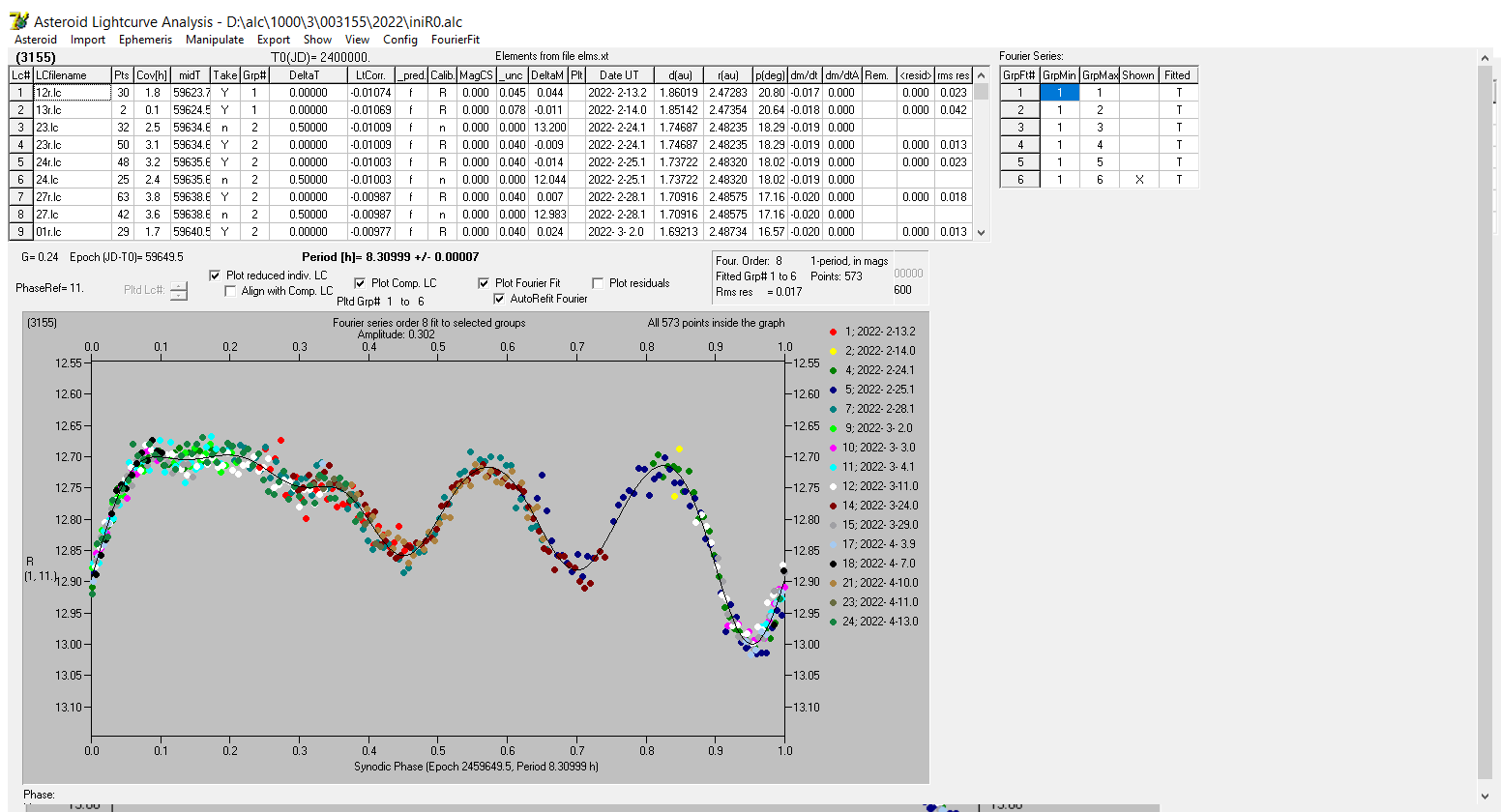Screen dimensions: 1501x812
Task: Click the yellow legend dot for 2; 2022- 2-14.0
Action: (833, 351)
